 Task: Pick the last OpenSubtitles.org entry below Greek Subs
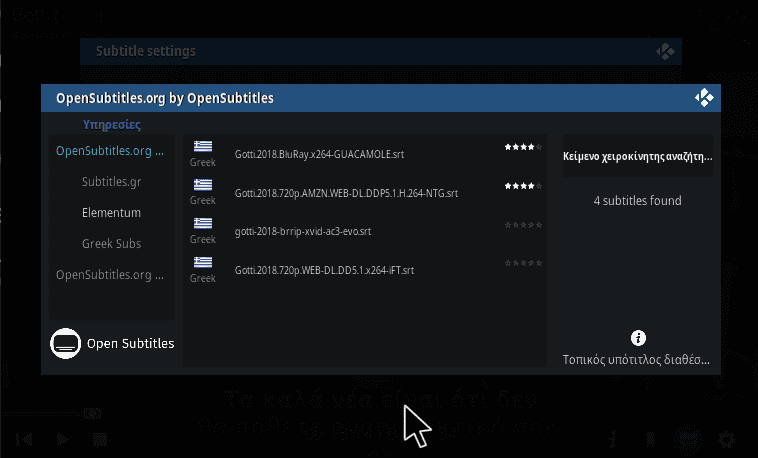[x=110, y=275]
